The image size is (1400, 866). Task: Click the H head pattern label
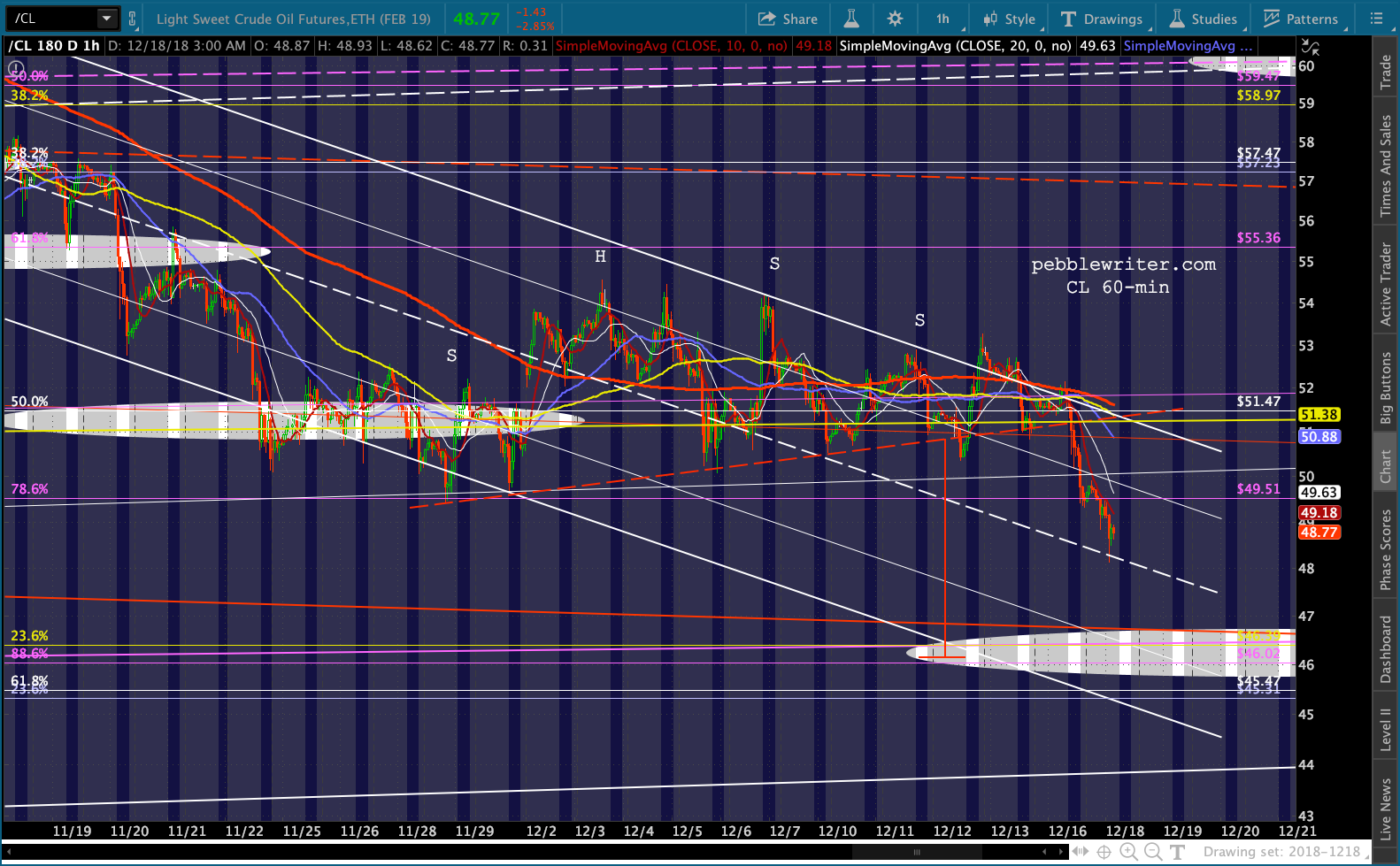600,257
